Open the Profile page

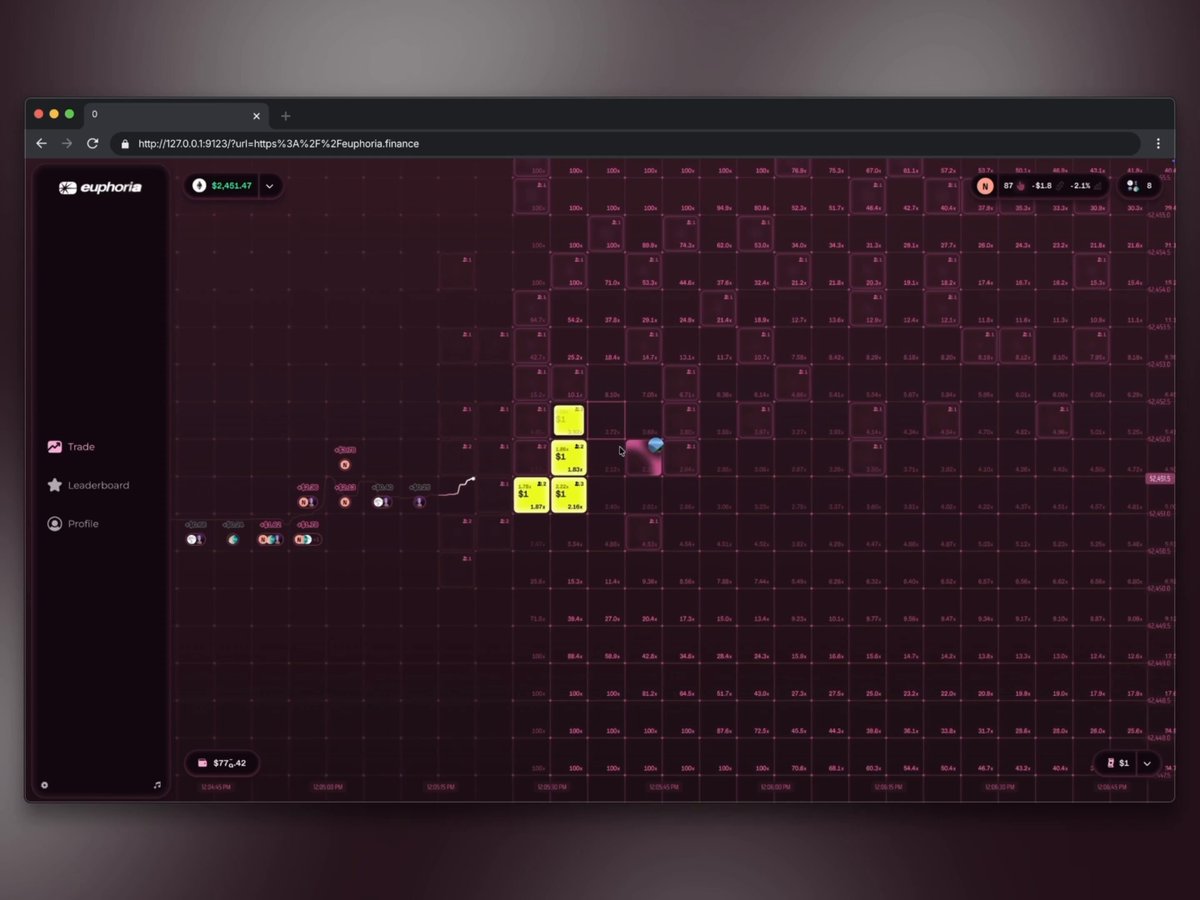click(74, 524)
